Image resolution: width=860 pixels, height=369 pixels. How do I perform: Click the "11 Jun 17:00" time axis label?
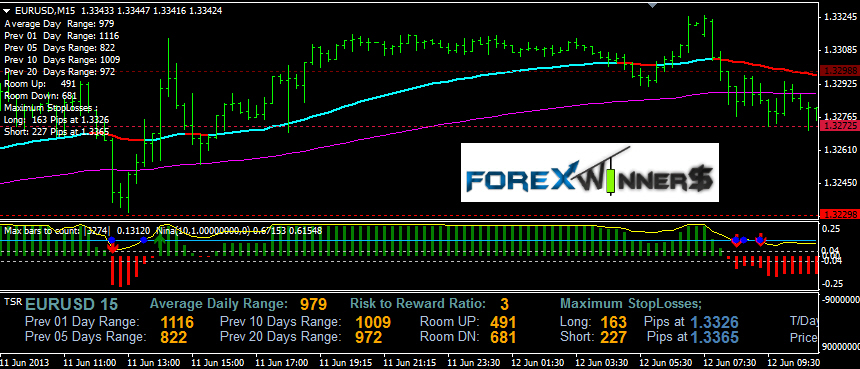[282, 363]
